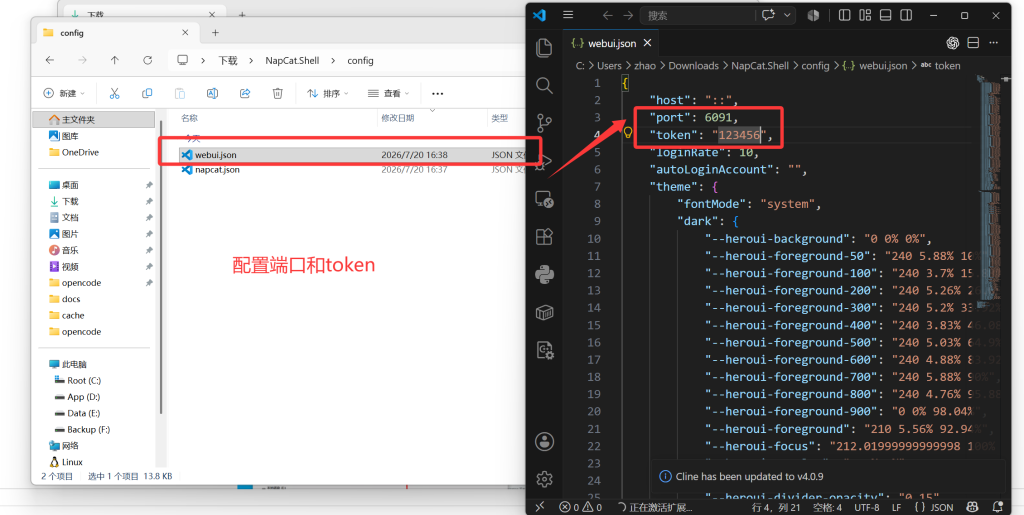This screenshot has width=1024, height=515.
Task: Open the customize layout icon
Action: [x=865, y=15]
